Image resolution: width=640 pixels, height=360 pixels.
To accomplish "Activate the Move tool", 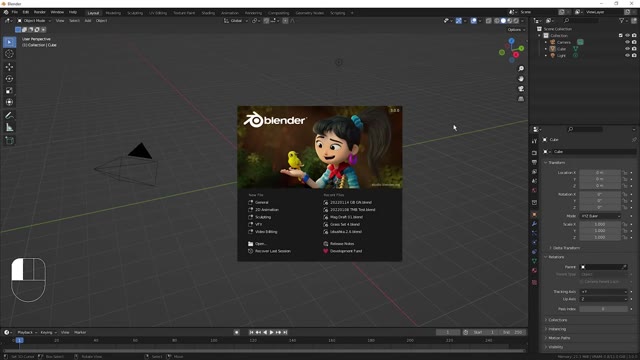I will point(9,67).
